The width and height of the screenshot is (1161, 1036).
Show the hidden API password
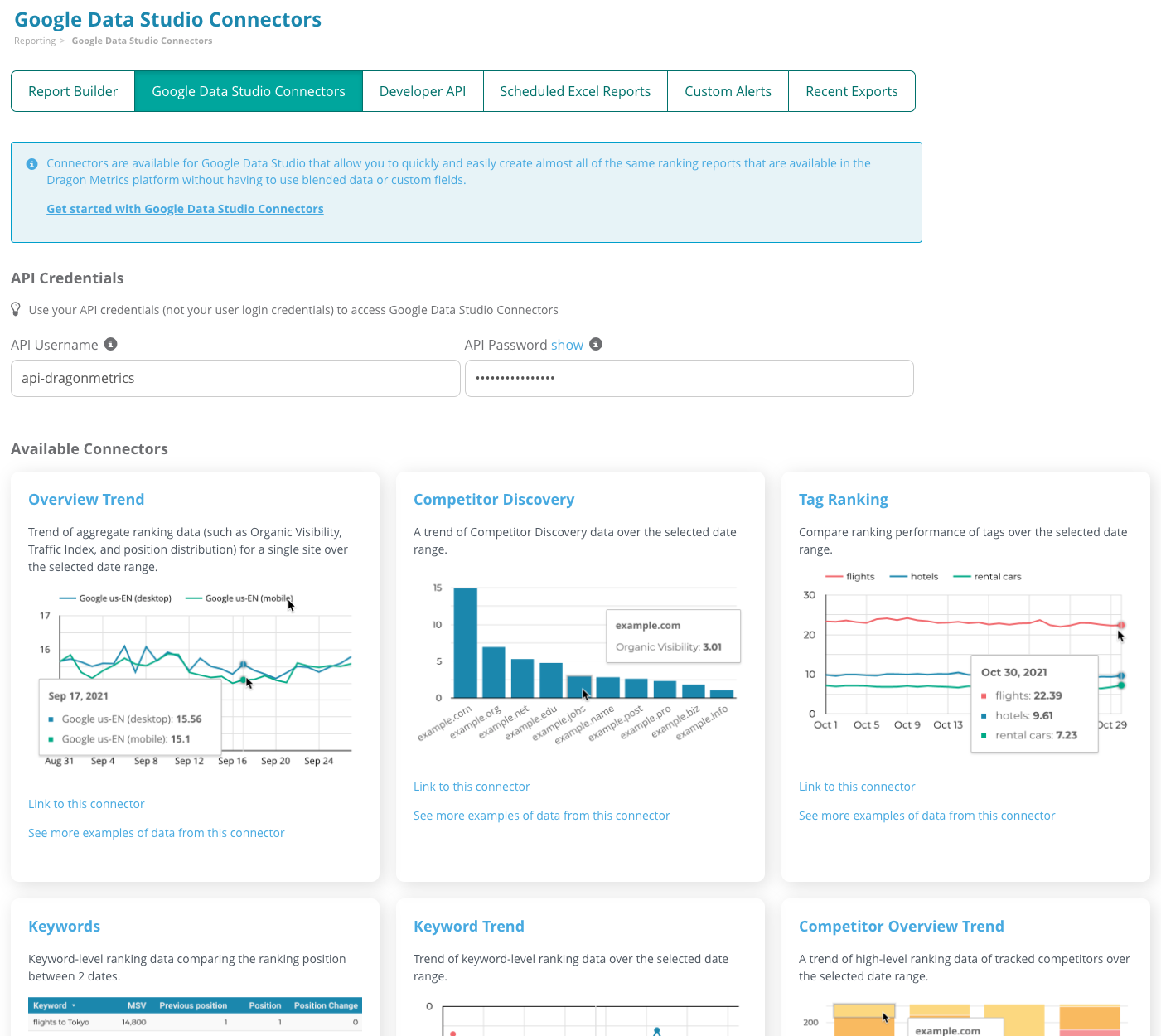tap(567, 345)
